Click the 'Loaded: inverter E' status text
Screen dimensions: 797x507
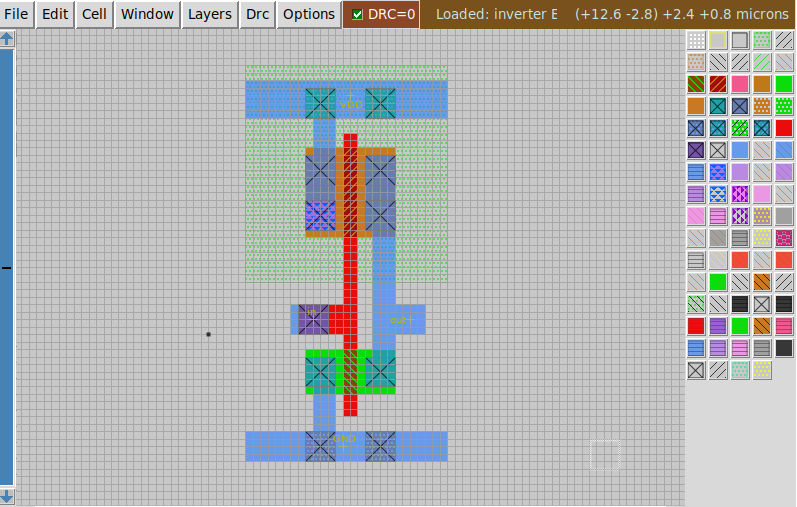[x=496, y=14]
